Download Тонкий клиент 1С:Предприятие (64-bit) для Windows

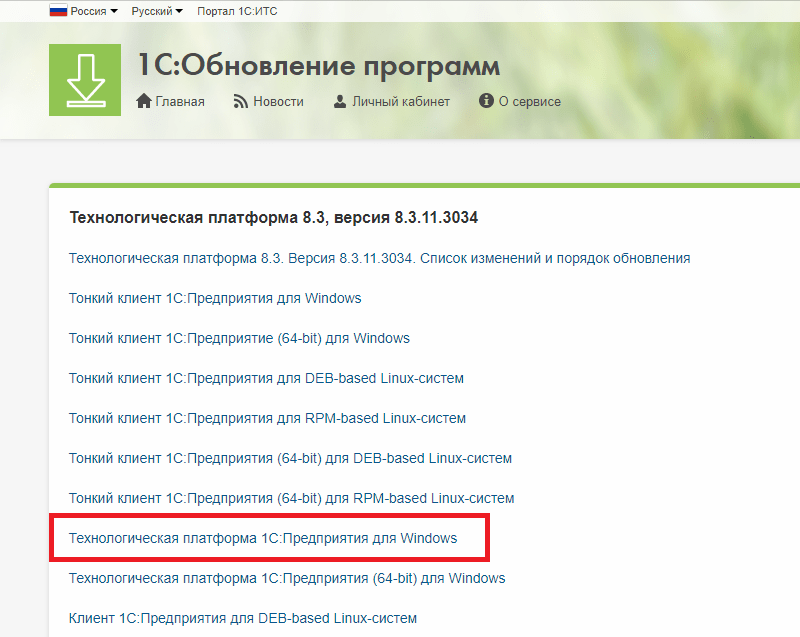tap(239, 338)
